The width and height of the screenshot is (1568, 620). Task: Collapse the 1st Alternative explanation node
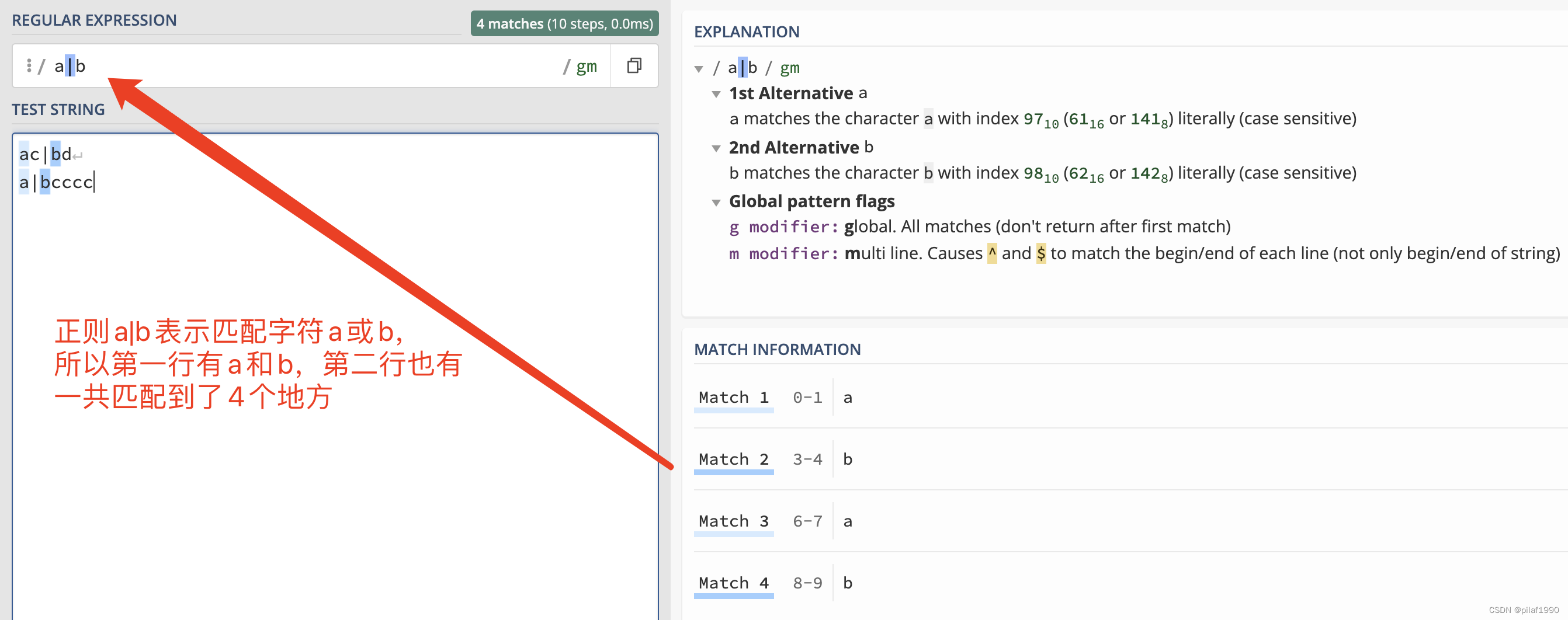click(x=716, y=95)
